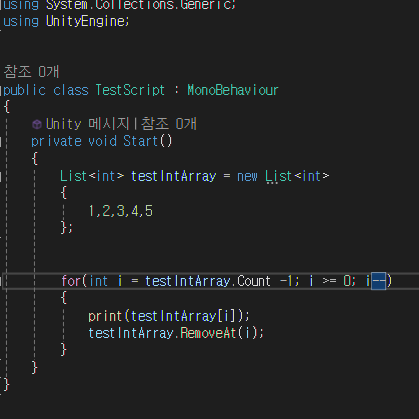Place cursor on the Start method name
Screen dimensions: 419x419
point(140,141)
